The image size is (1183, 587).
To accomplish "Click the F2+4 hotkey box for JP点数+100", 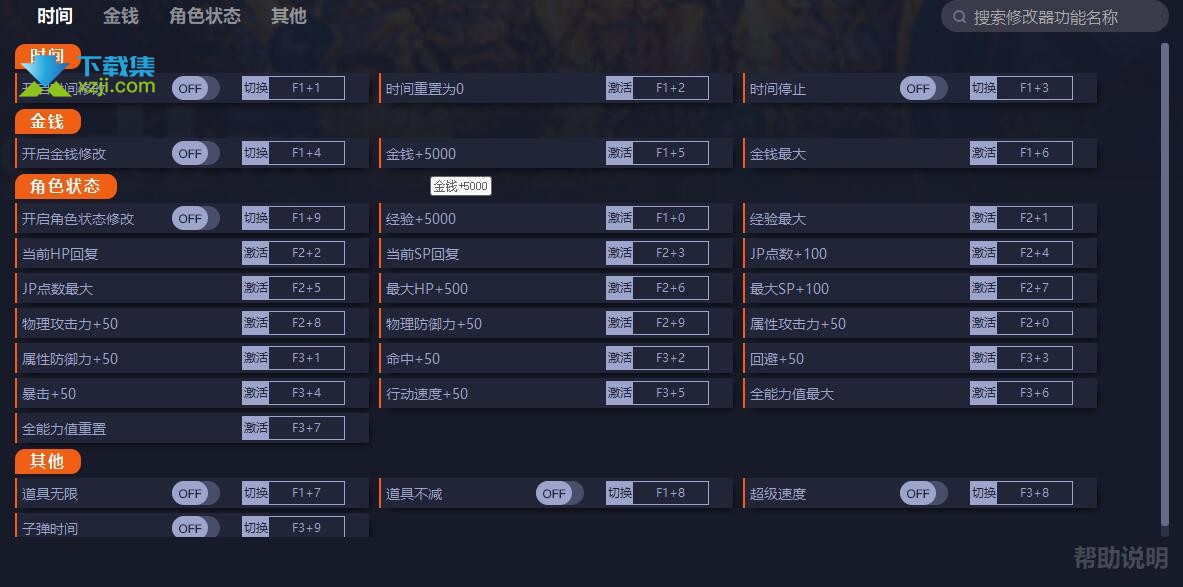I will 1034,253.
